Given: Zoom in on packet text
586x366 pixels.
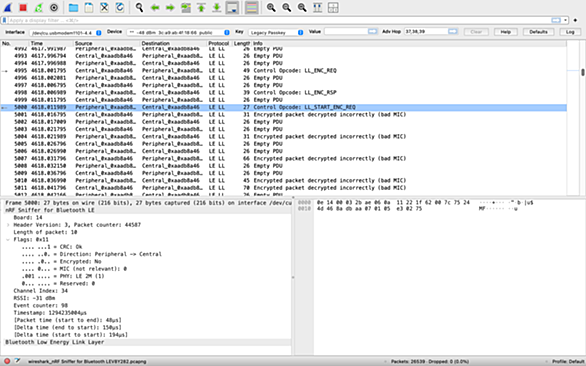Looking at the screenshot, I should [271, 7].
